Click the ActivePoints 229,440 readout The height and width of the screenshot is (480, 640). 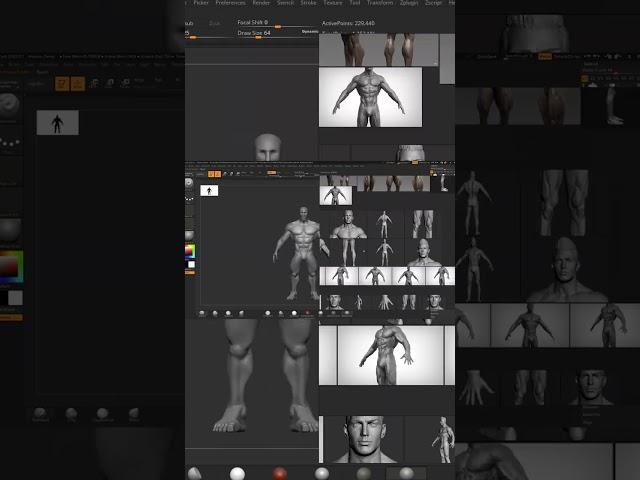point(348,23)
